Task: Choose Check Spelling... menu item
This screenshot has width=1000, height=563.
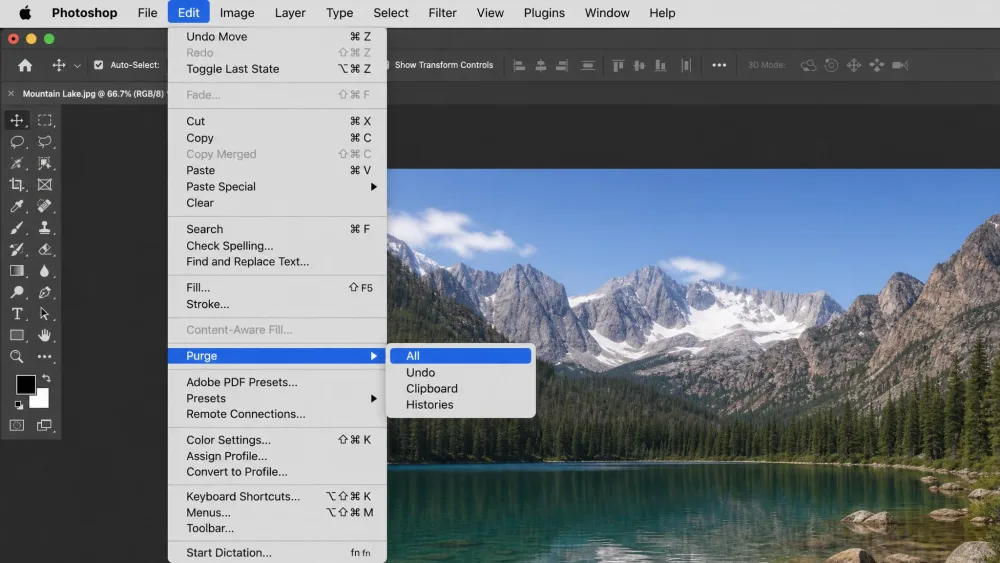Action: point(278,245)
